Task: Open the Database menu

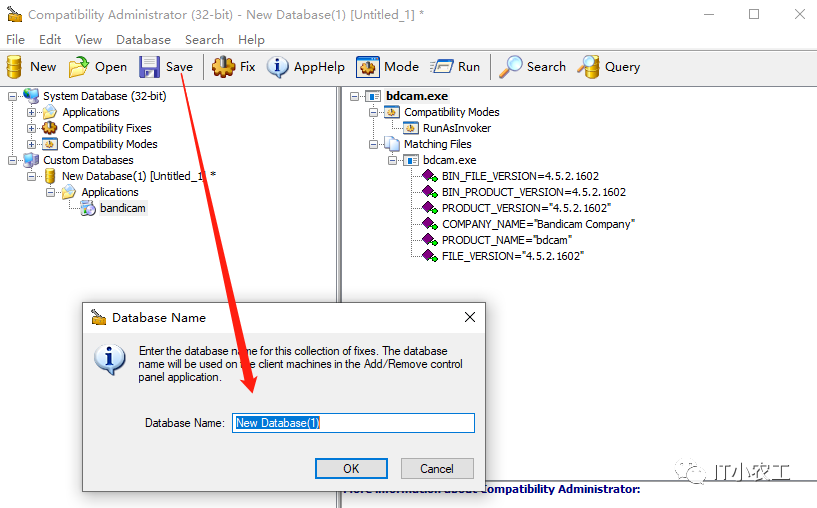Action: pos(143,40)
